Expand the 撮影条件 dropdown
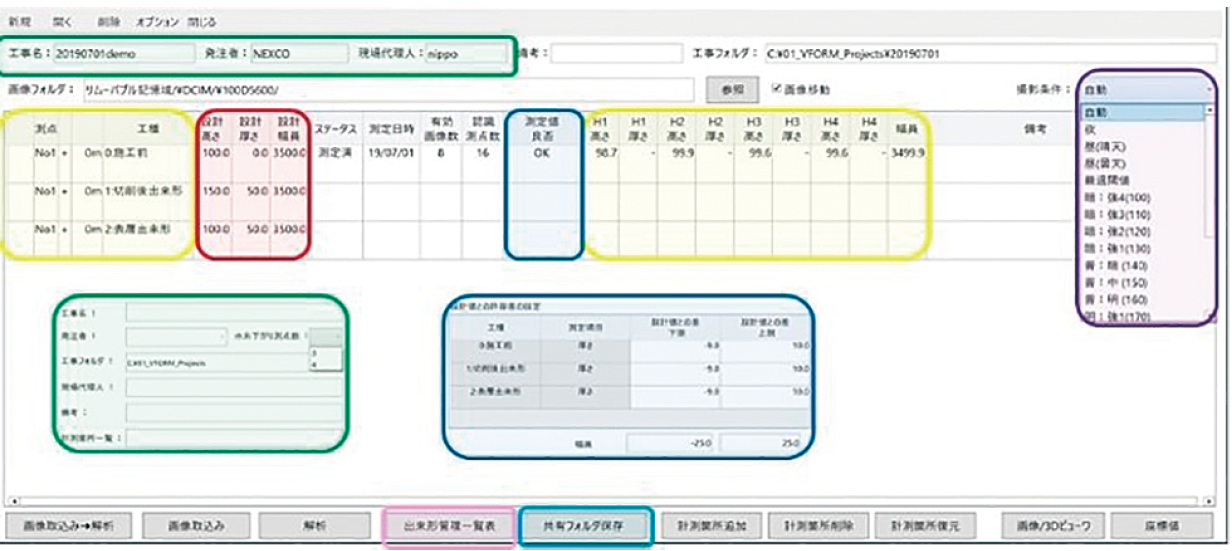Image resolution: width=1232 pixels, height=551 pixels. point(1147,89)
